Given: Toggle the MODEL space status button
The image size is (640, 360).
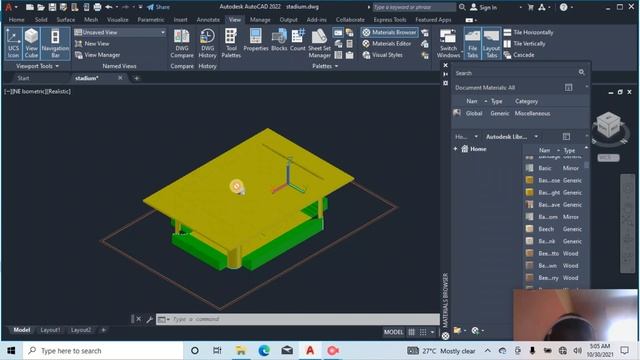Looking at the screenshot, I should pyautogui.click(x=393, y=332).
